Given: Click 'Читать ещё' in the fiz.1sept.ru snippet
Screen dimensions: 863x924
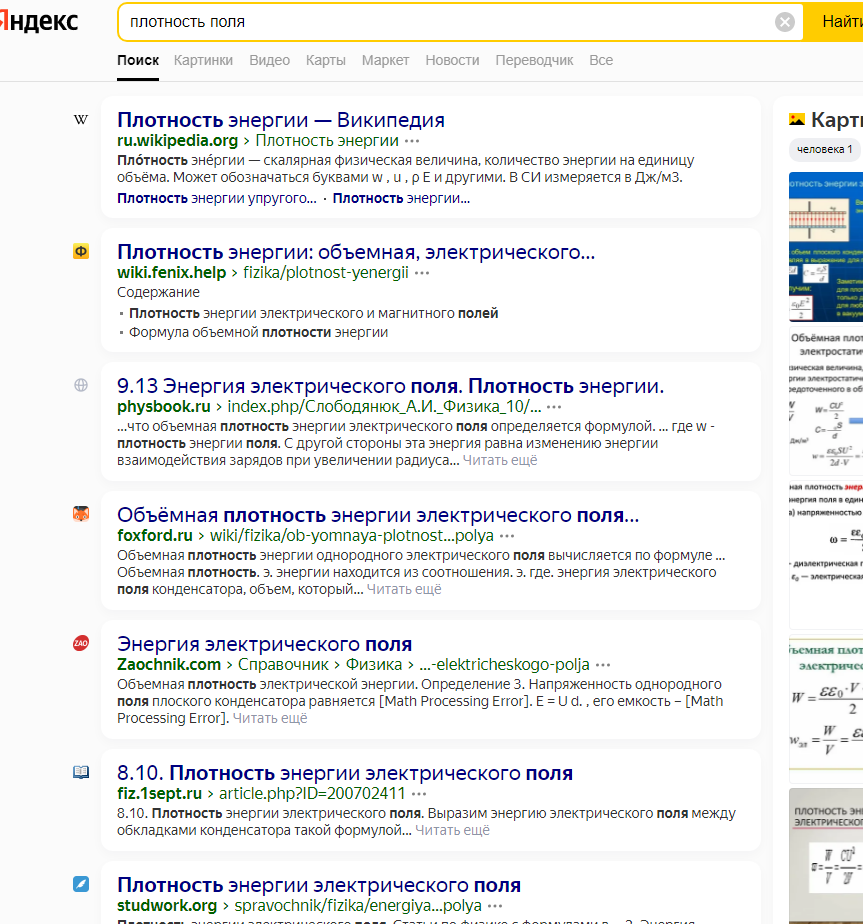Looking at the screenshot, I should [452, 830].
